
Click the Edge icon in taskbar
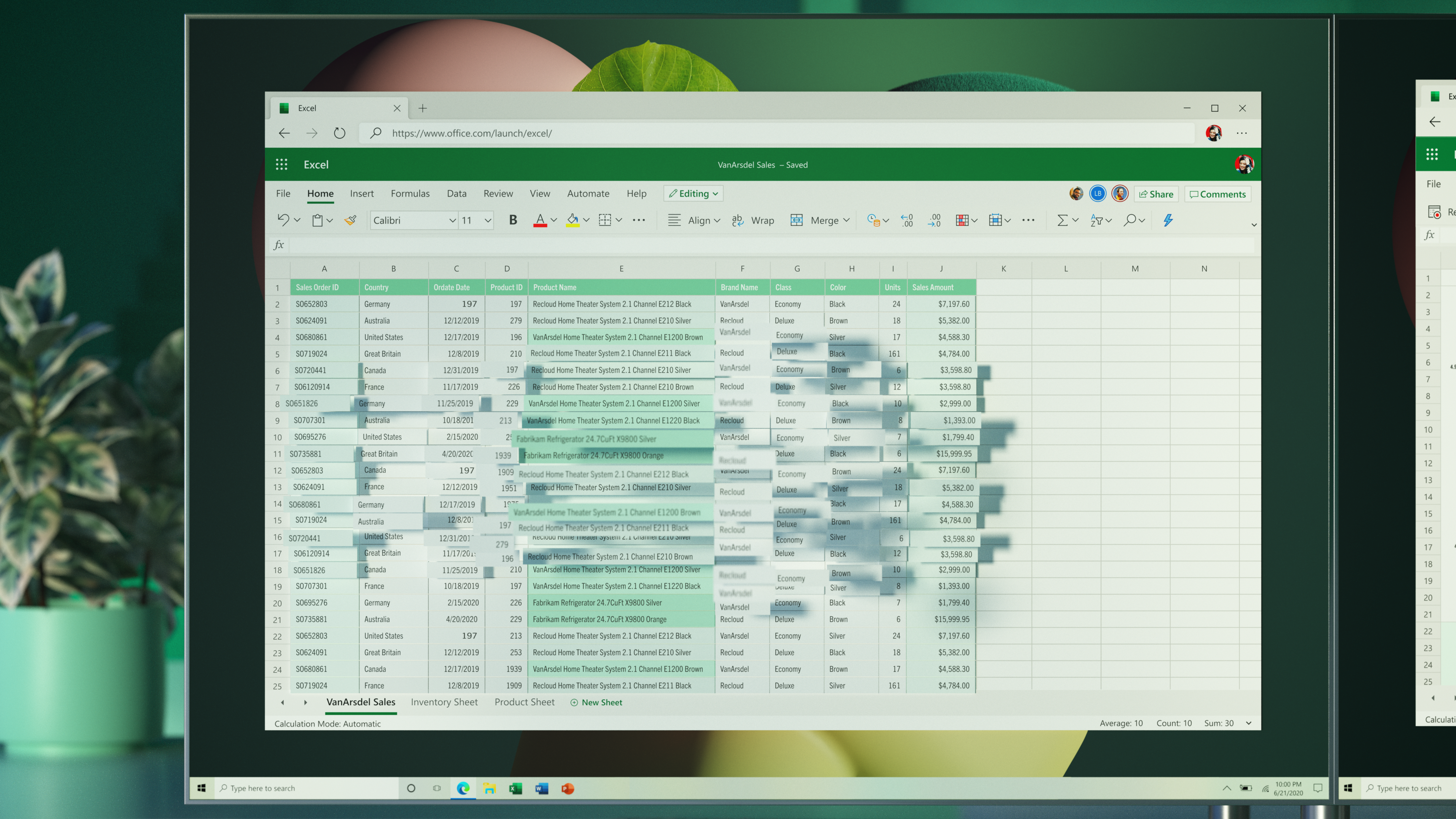coord(463,788)
